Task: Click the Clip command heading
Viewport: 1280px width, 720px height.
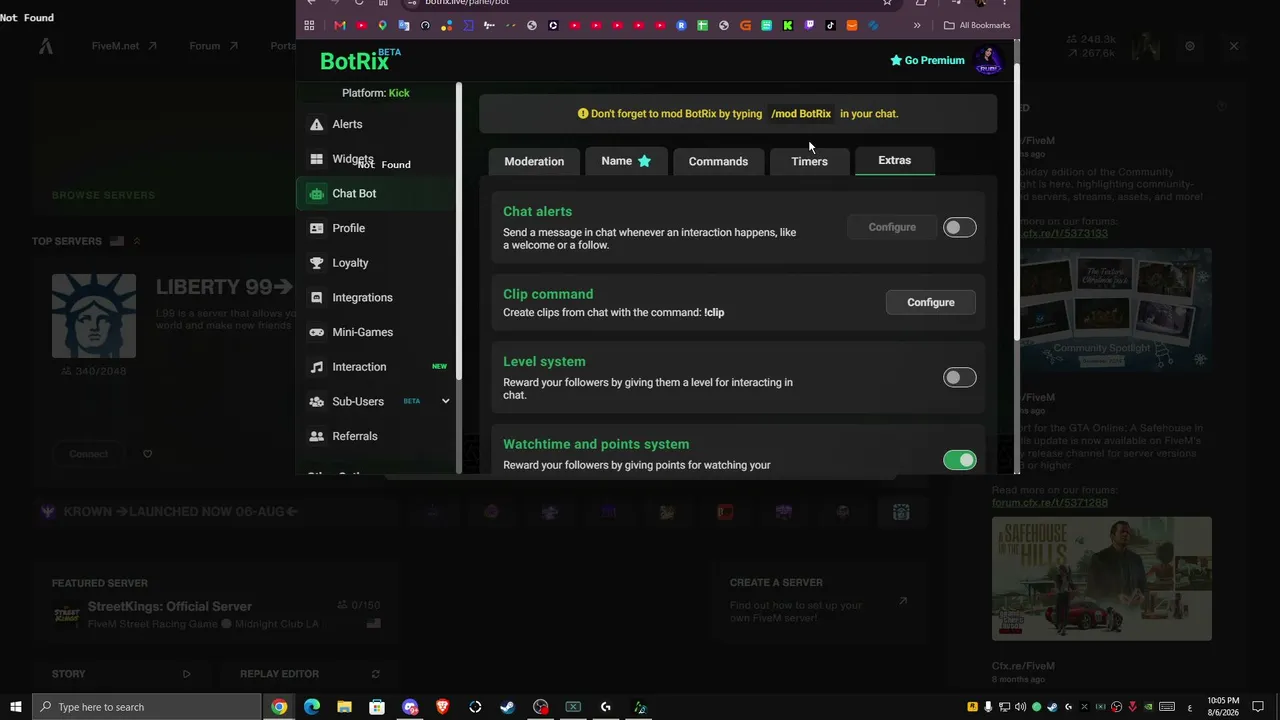Action: pyautogui.click(x=548, y=294)
